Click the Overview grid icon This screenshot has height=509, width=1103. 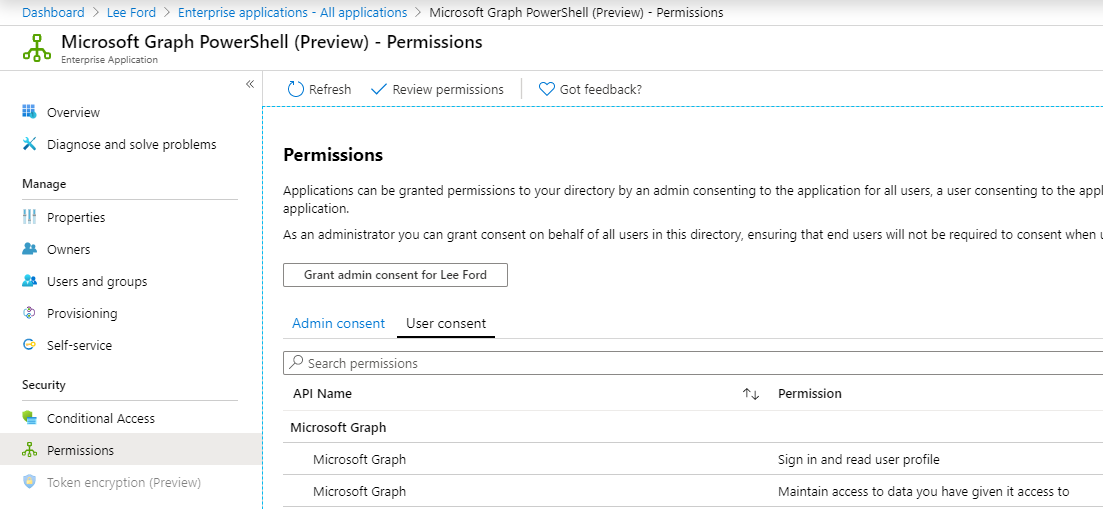click(x=29, y=112)
